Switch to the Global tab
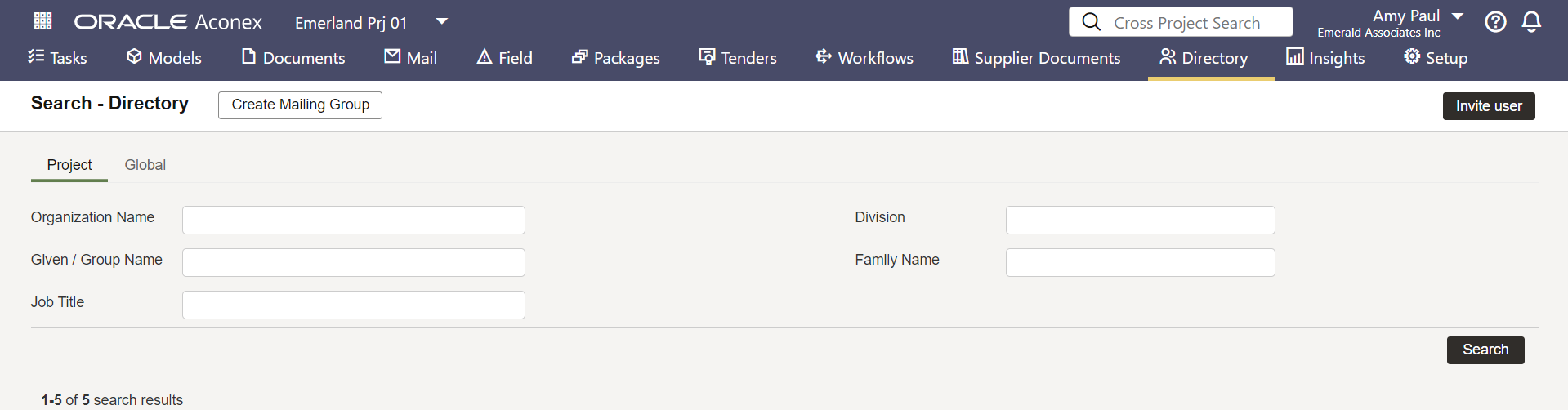Image resolution: width=1568 pixels, height=410 pixels. pyautogui.click(x=145, y=165)
